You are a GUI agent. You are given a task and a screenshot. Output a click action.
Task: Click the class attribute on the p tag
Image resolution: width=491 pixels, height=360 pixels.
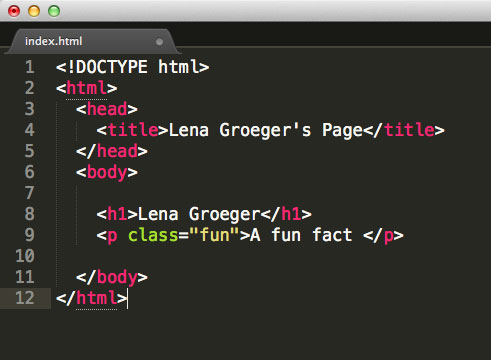(153, 235)
